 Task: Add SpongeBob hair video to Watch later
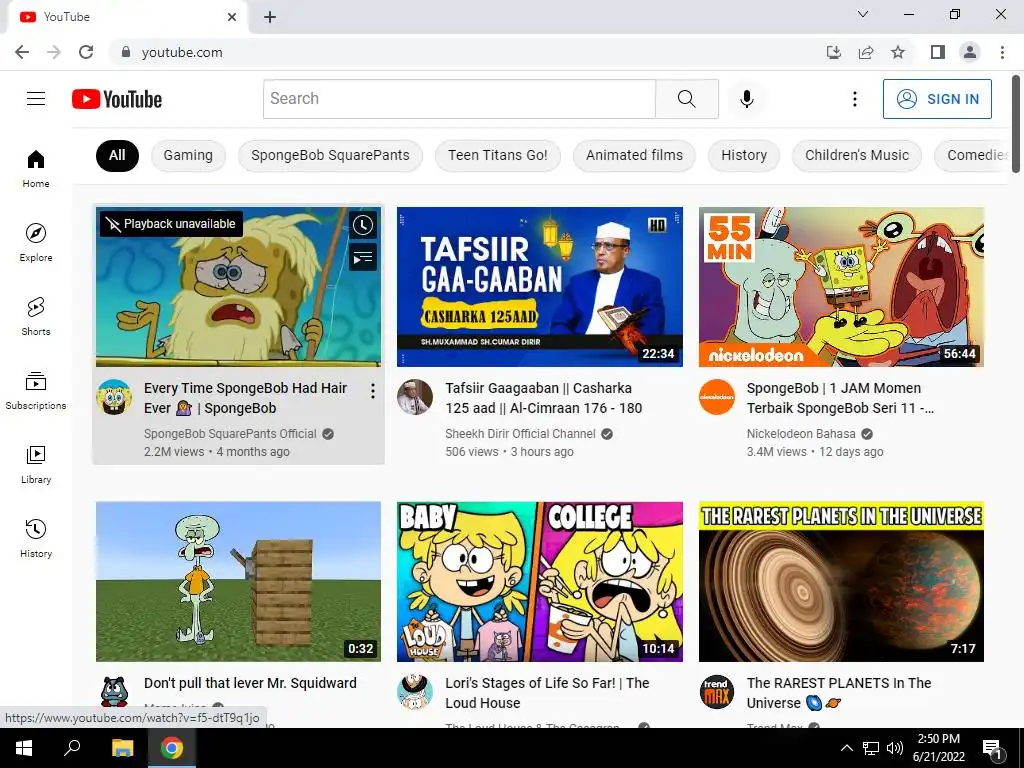[x=363, y=225]
